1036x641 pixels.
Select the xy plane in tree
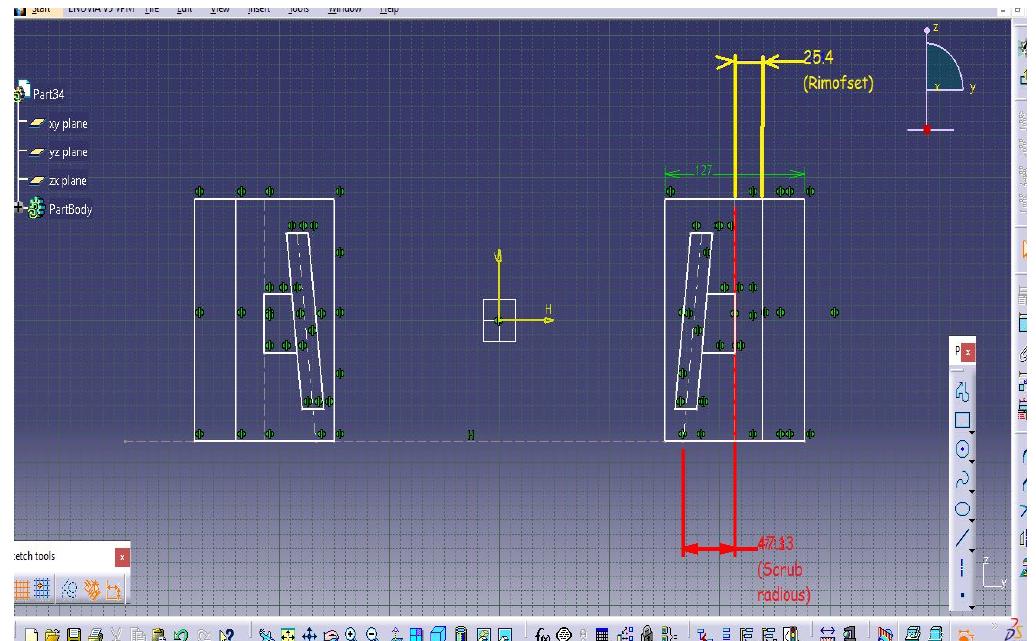pos(67,124)
